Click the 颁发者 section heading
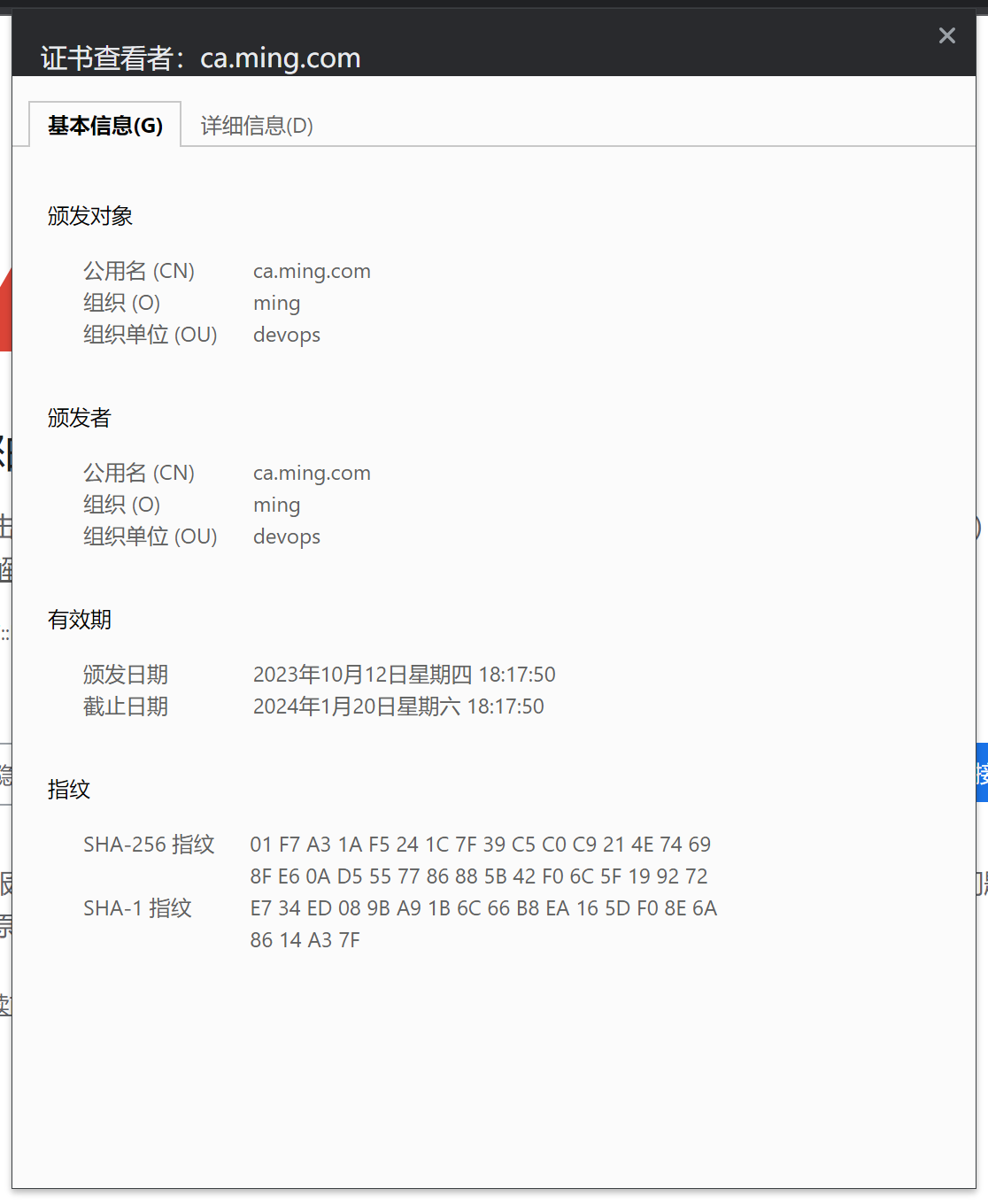Image resolution: width=988 pixels, height=1204 pixels. coord(80,418)
